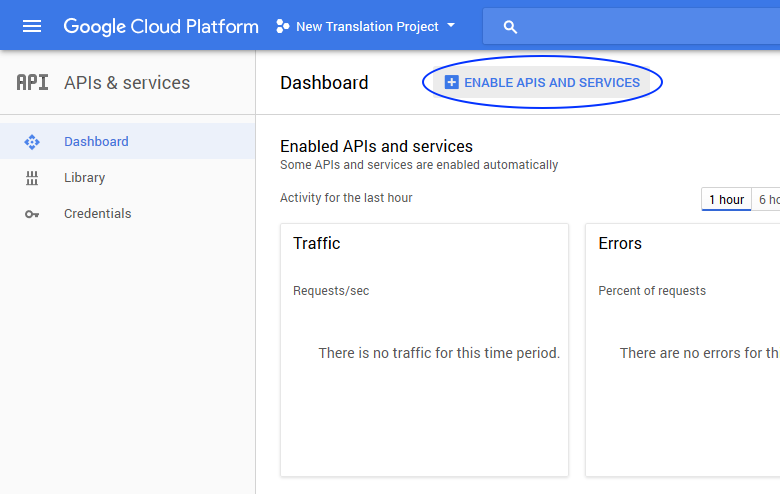Click 'Activity for the last hour' text
The width and height of the screenshot is (780, 494).
tap(346, 198)
